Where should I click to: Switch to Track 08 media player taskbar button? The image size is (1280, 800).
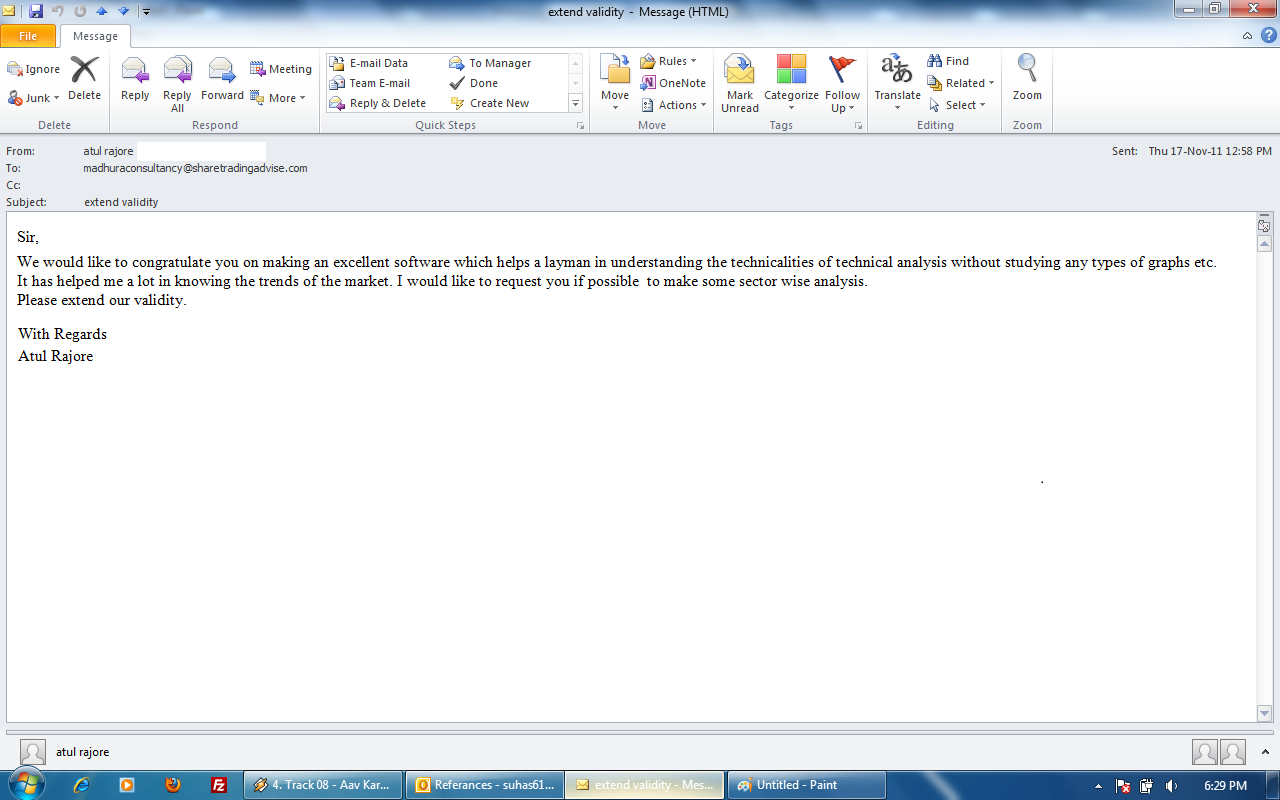coord(323,785)
